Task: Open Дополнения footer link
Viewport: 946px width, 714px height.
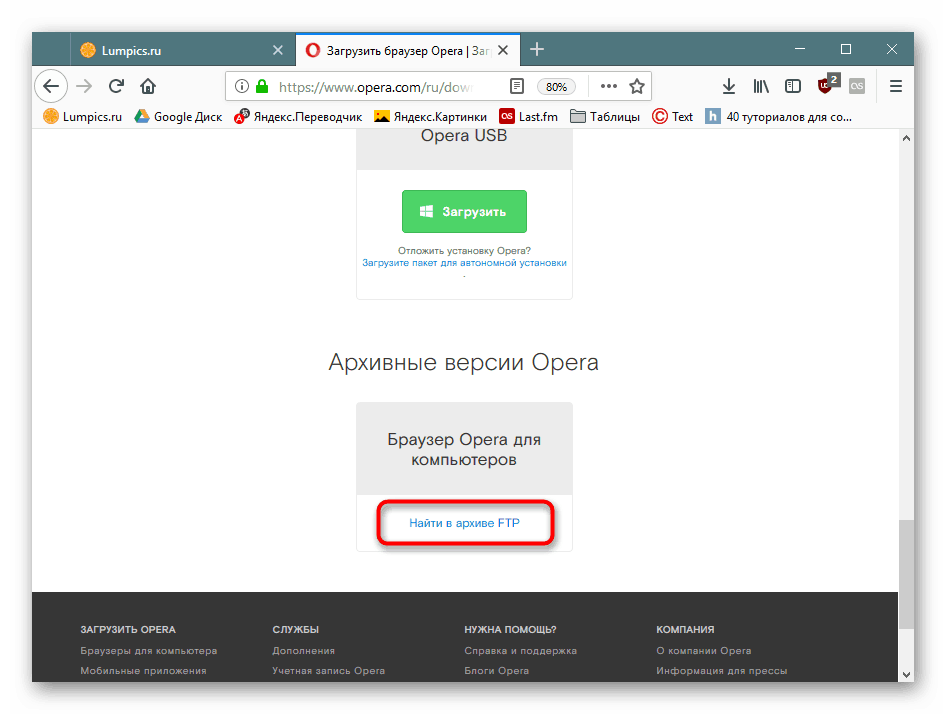Action: click(x=303, y=651)
